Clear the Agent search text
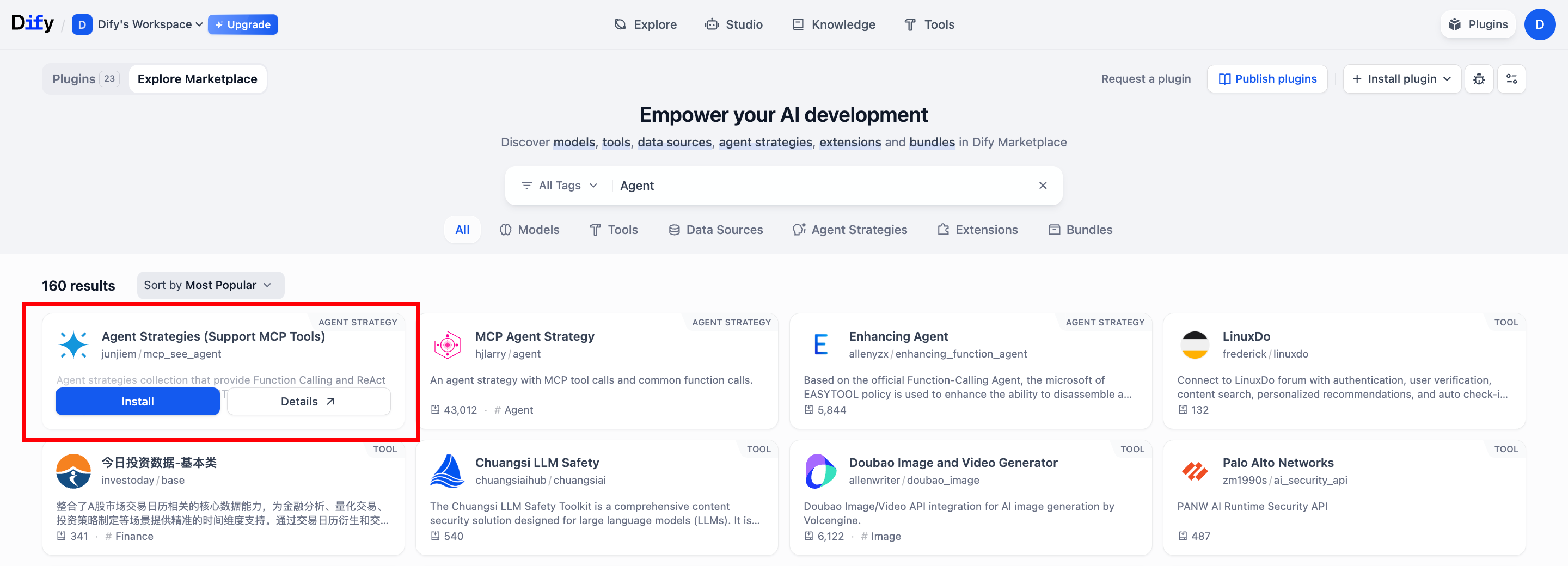 point(1042,186)
